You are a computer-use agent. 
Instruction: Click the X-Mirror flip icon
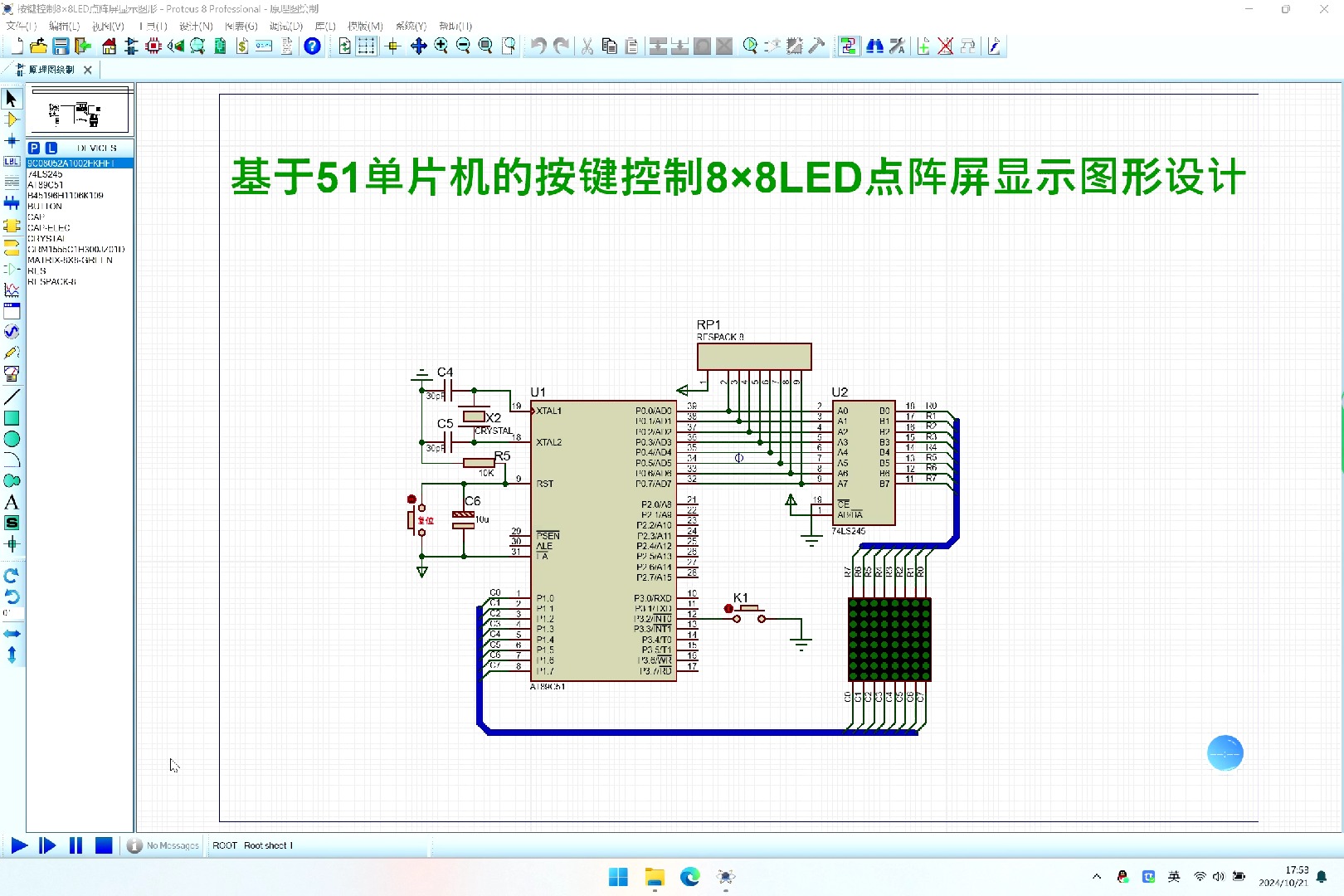click(12, 634)
